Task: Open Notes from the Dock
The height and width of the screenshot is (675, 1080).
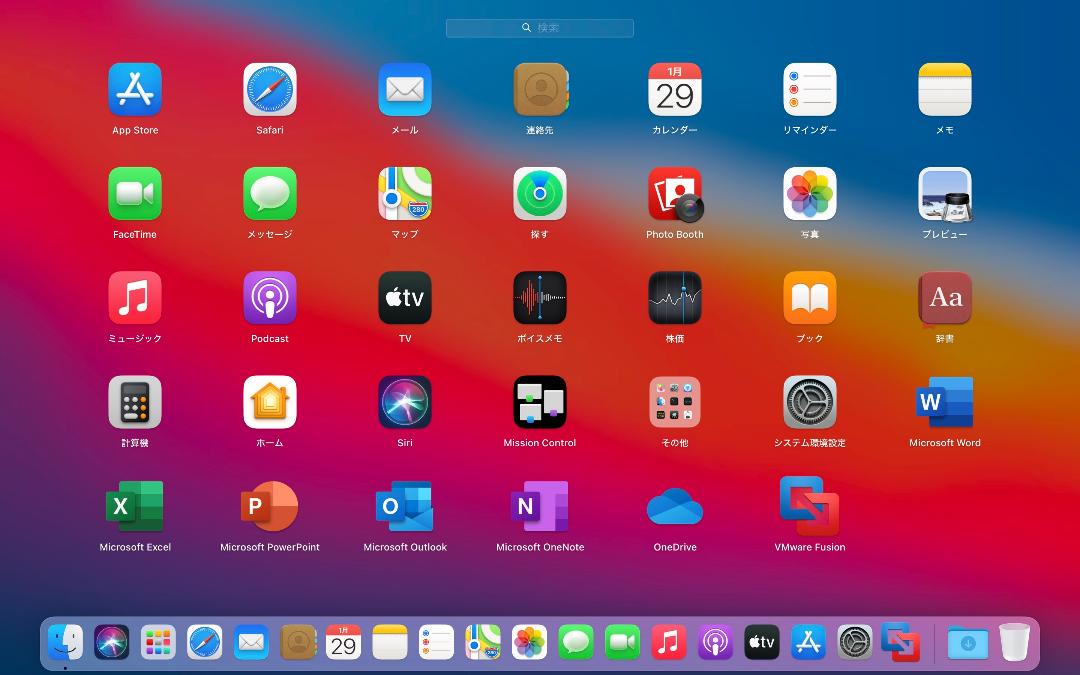Action: (x=390, y=643)
